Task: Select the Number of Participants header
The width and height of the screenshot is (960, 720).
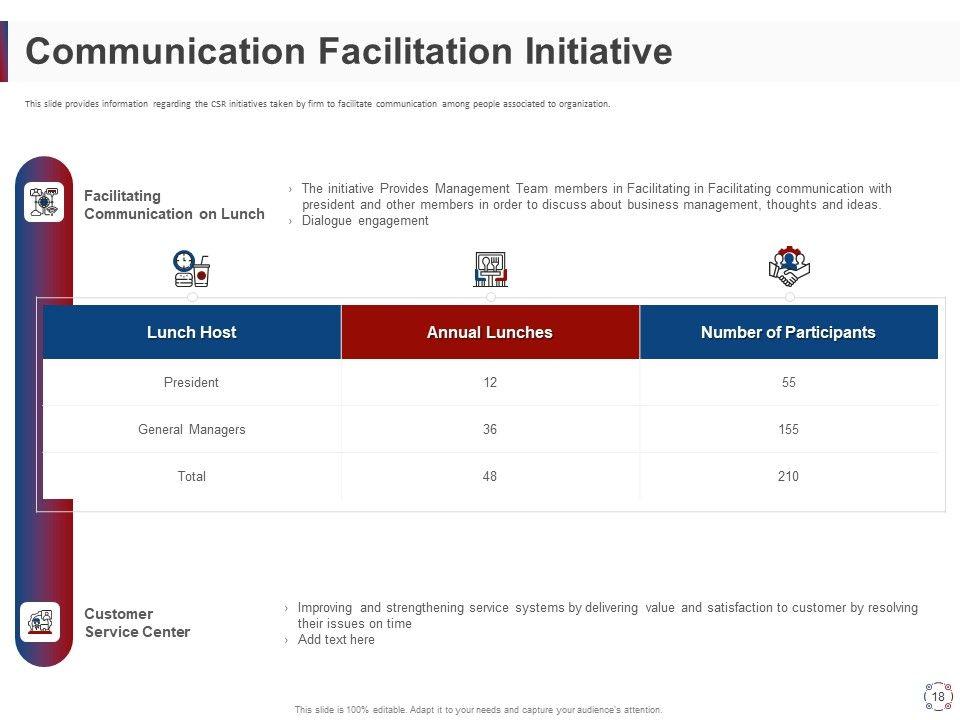Action: coord(789,332)
